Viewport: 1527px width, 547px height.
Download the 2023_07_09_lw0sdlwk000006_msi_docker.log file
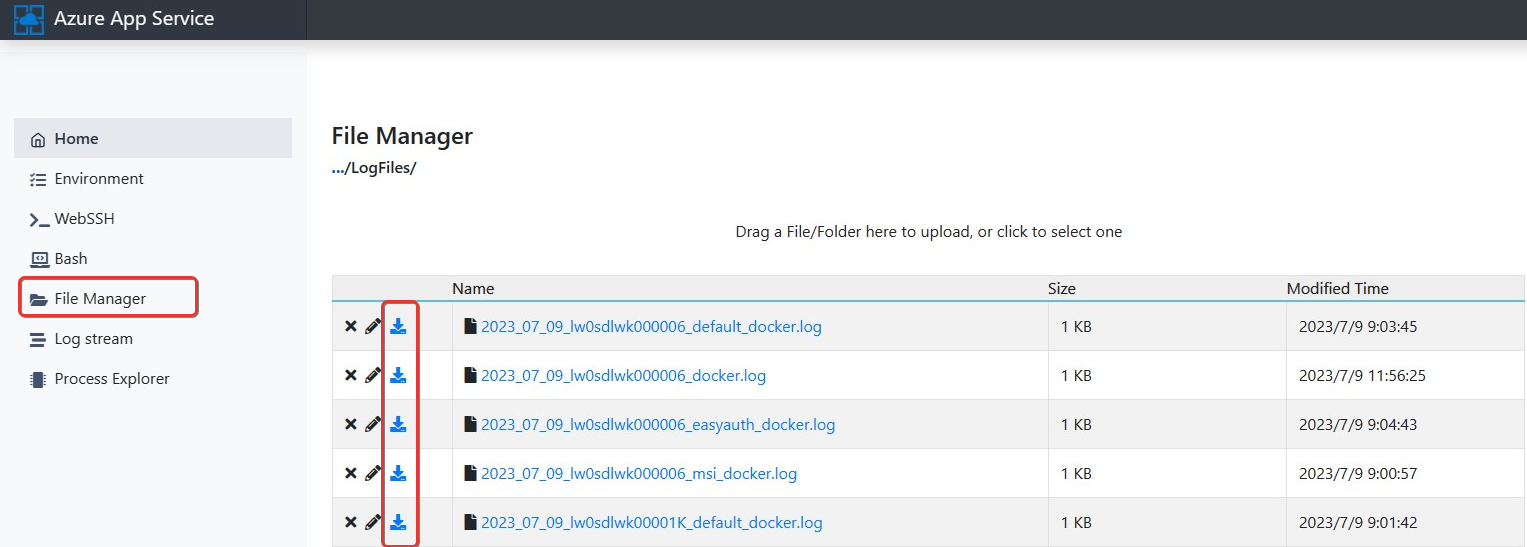[398, 474]
